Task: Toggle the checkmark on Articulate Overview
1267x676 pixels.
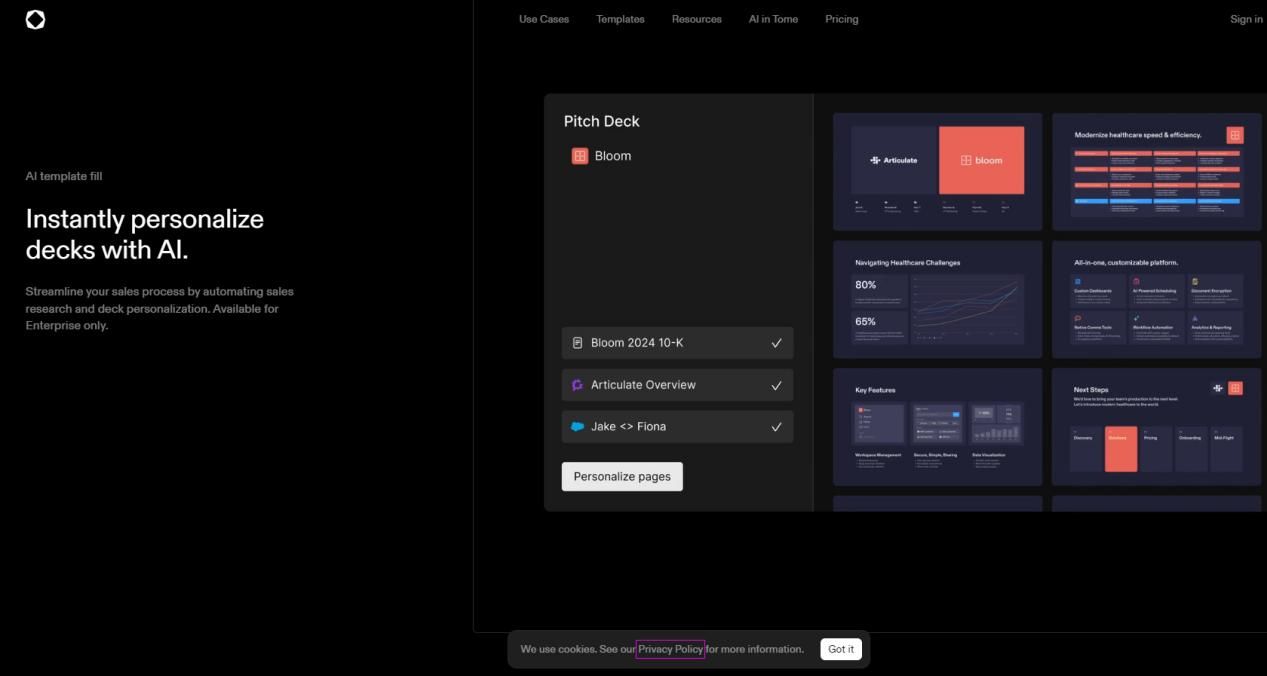Action: (776, 385)
